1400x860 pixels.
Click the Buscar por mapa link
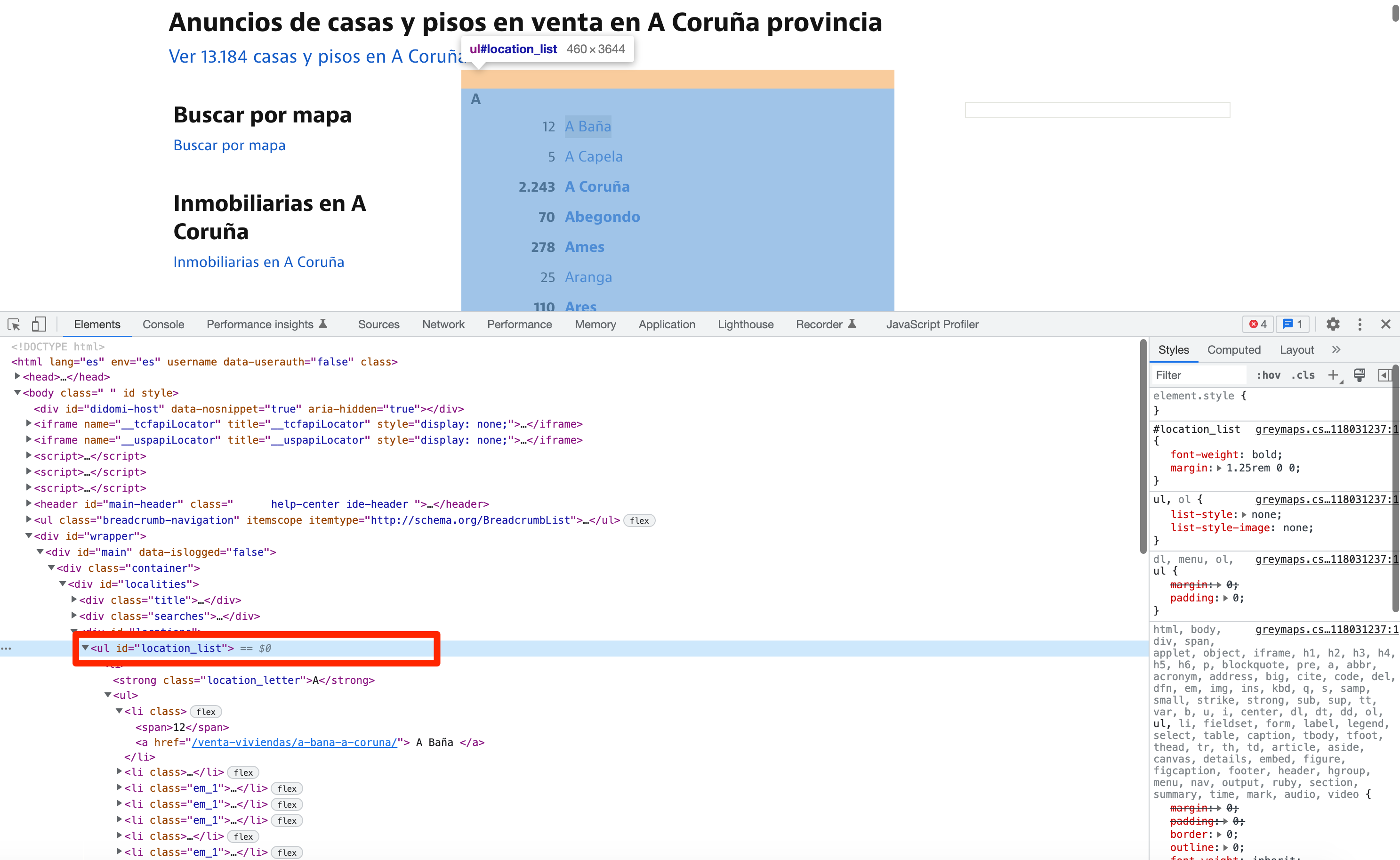point(229,145)
